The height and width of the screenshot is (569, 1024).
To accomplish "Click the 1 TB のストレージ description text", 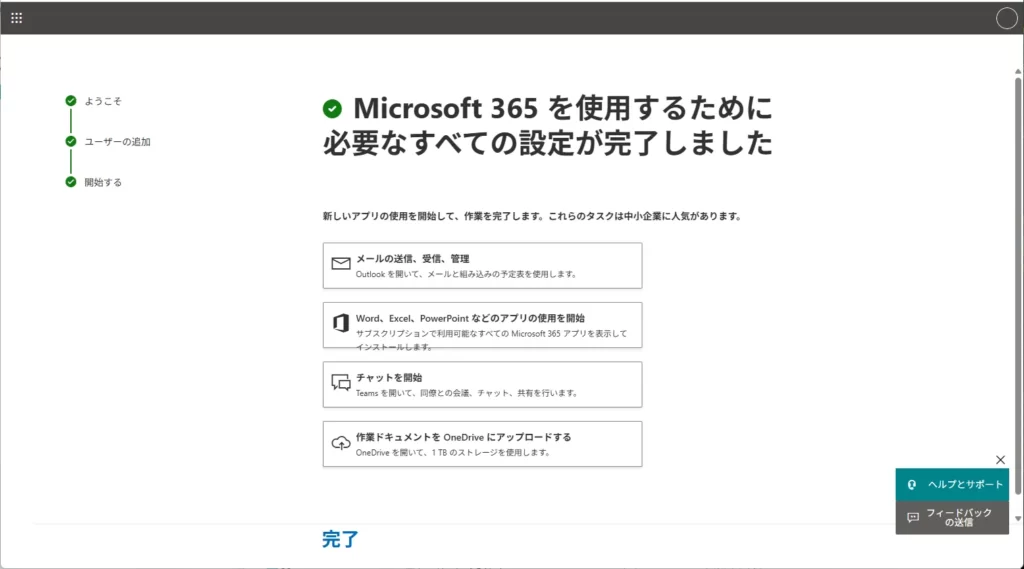I will pyautogui.click(x=453, y=453).
